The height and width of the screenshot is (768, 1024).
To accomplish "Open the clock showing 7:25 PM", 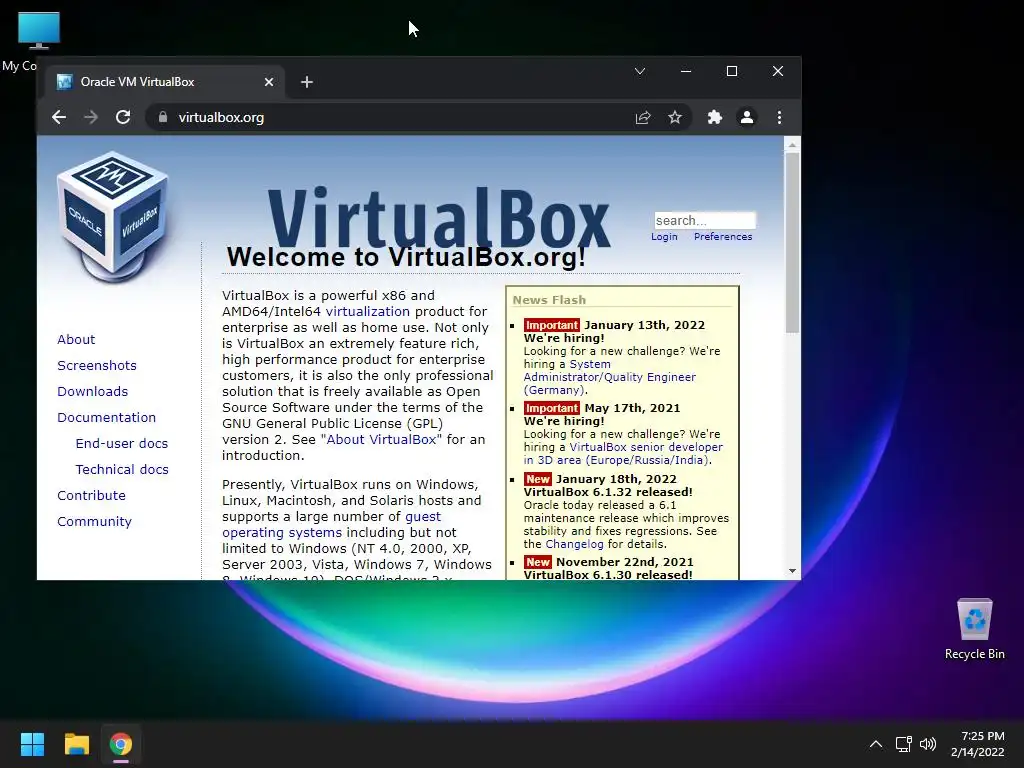I will 978,744.
